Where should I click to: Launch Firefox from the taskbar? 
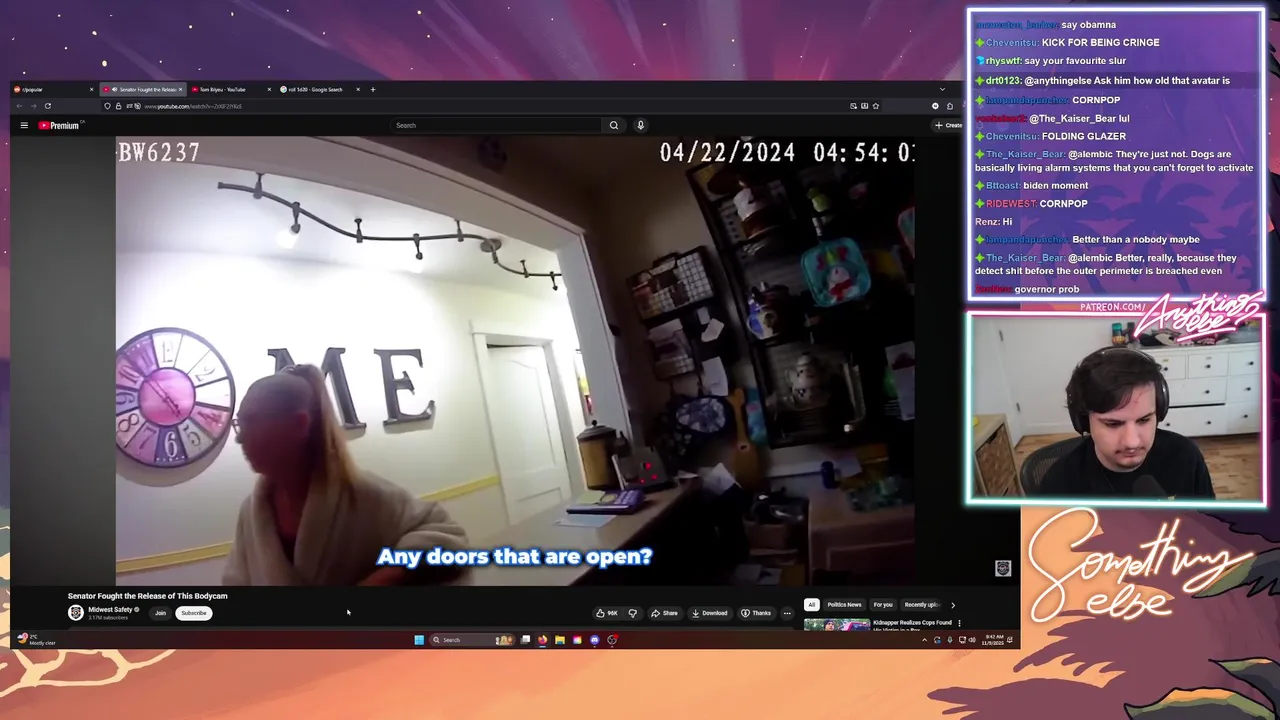tap(543, 640)
